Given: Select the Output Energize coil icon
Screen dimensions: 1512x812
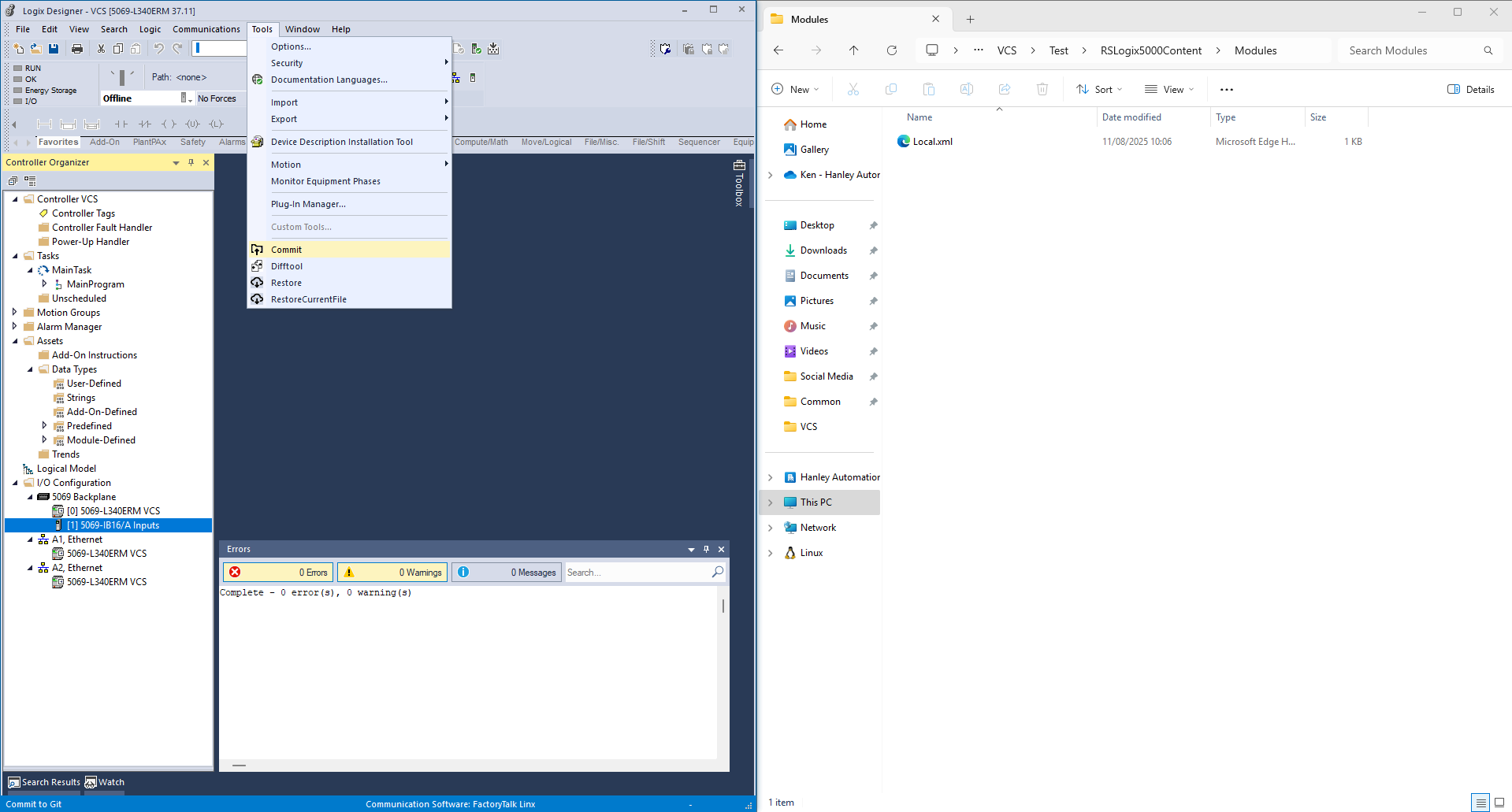Looking at the screenshot, I should [x=169, y=124].
